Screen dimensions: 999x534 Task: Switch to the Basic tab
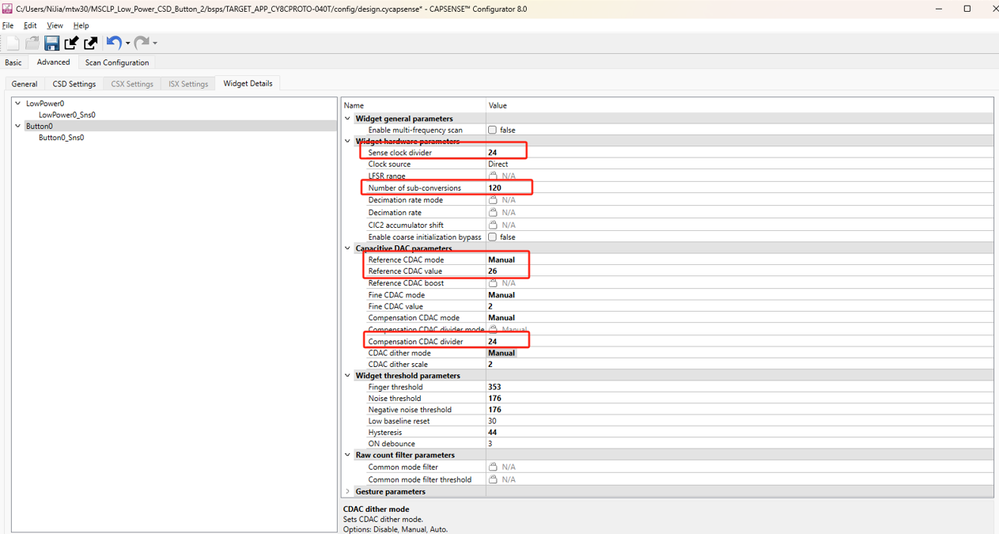coord(13,62)
